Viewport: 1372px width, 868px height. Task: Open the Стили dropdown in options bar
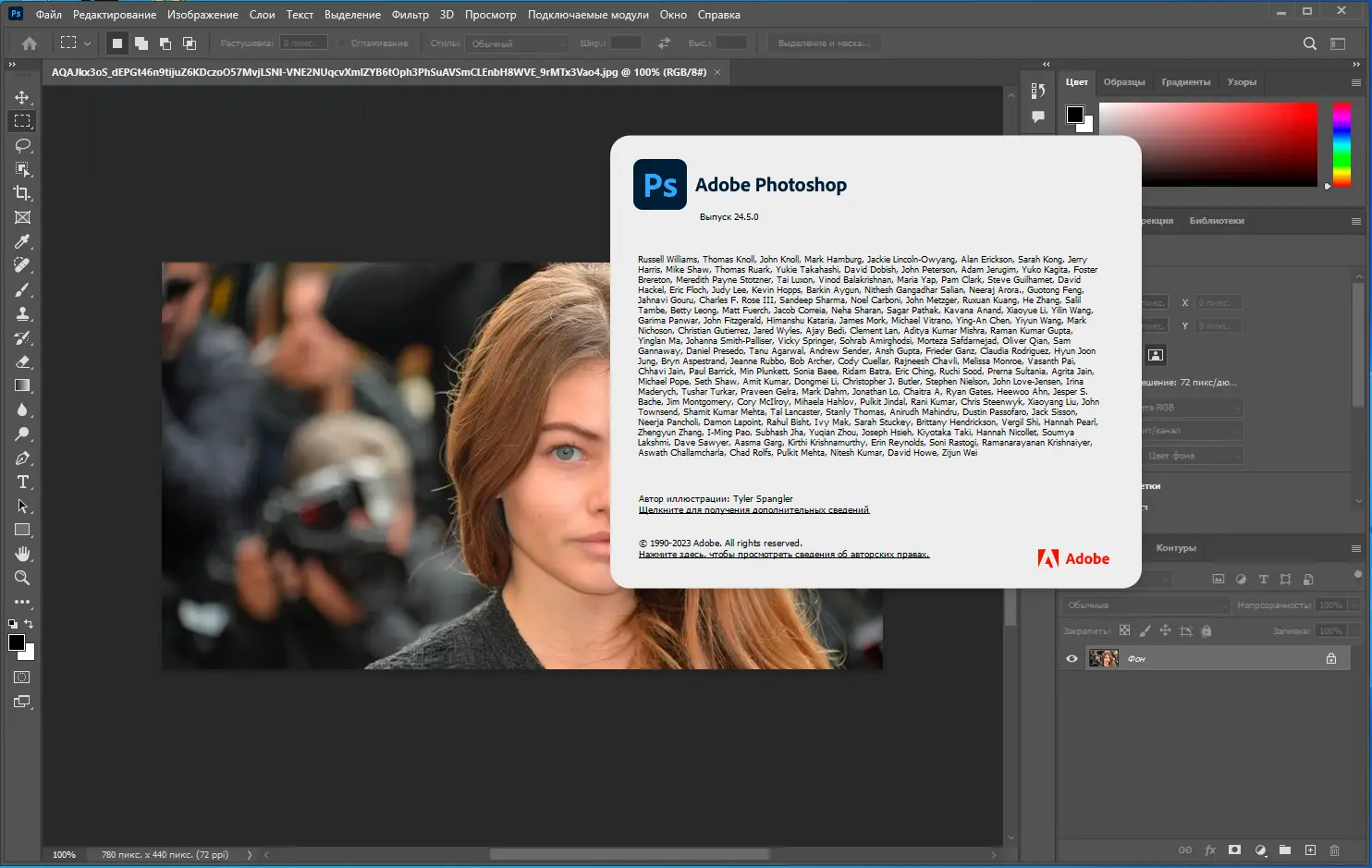tap(515, 43)
